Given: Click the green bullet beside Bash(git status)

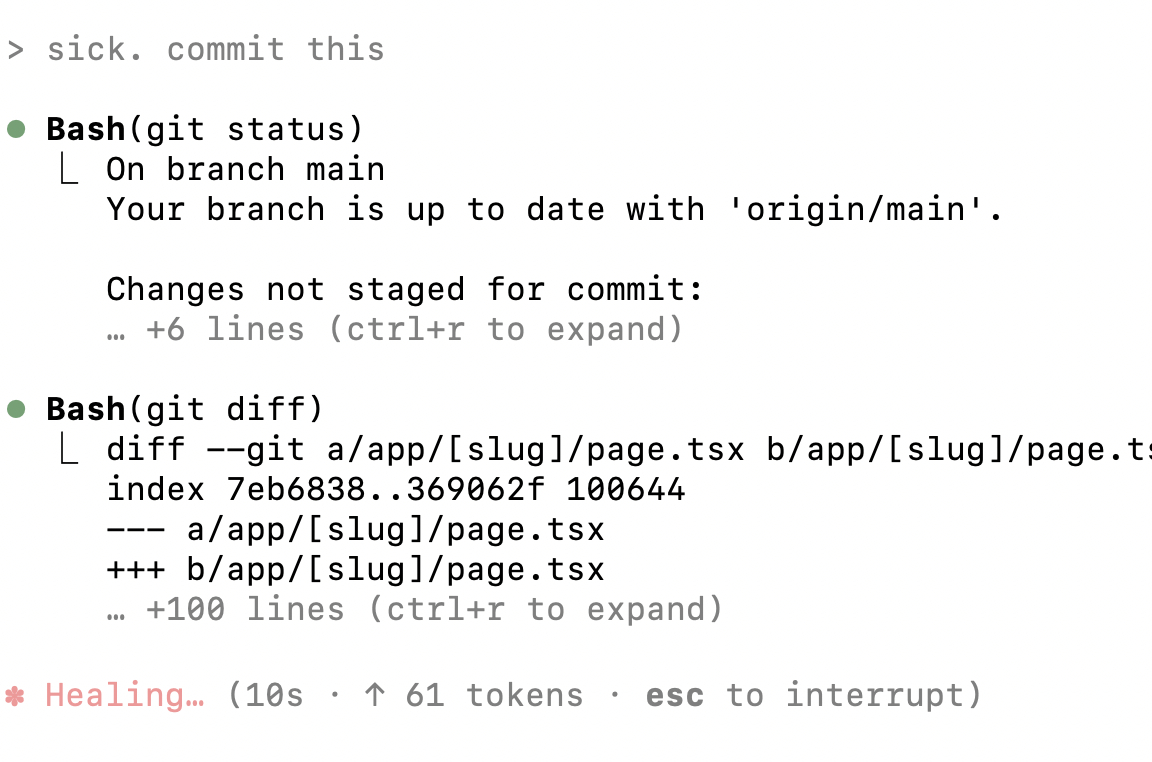Looking at the screenshot, I should click(x=16, y=129).
